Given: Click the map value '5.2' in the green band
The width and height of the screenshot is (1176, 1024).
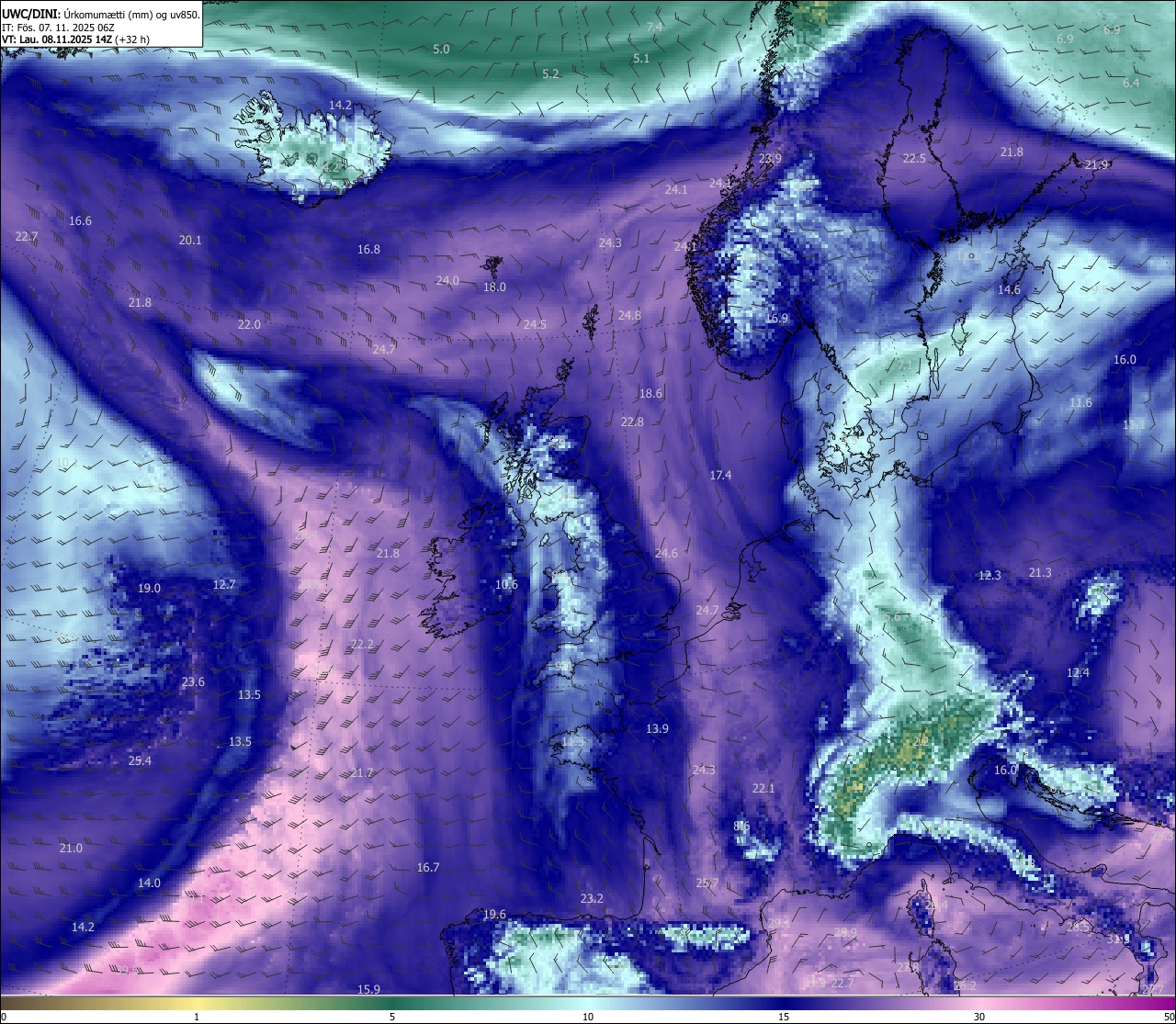Looking at the screenshot, I should coord(550,74).
